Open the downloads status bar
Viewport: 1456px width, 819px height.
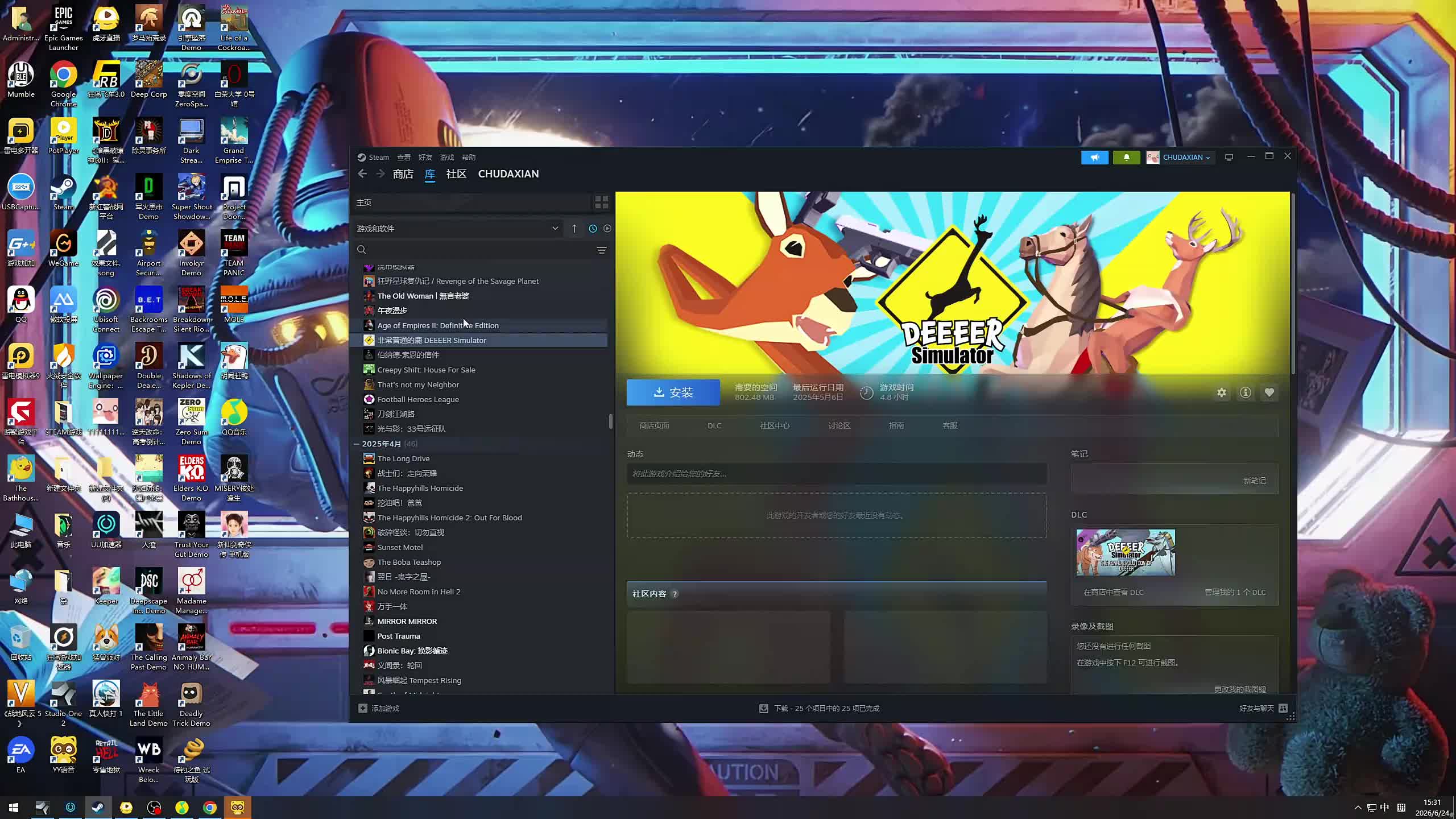[x=820, y=708]
